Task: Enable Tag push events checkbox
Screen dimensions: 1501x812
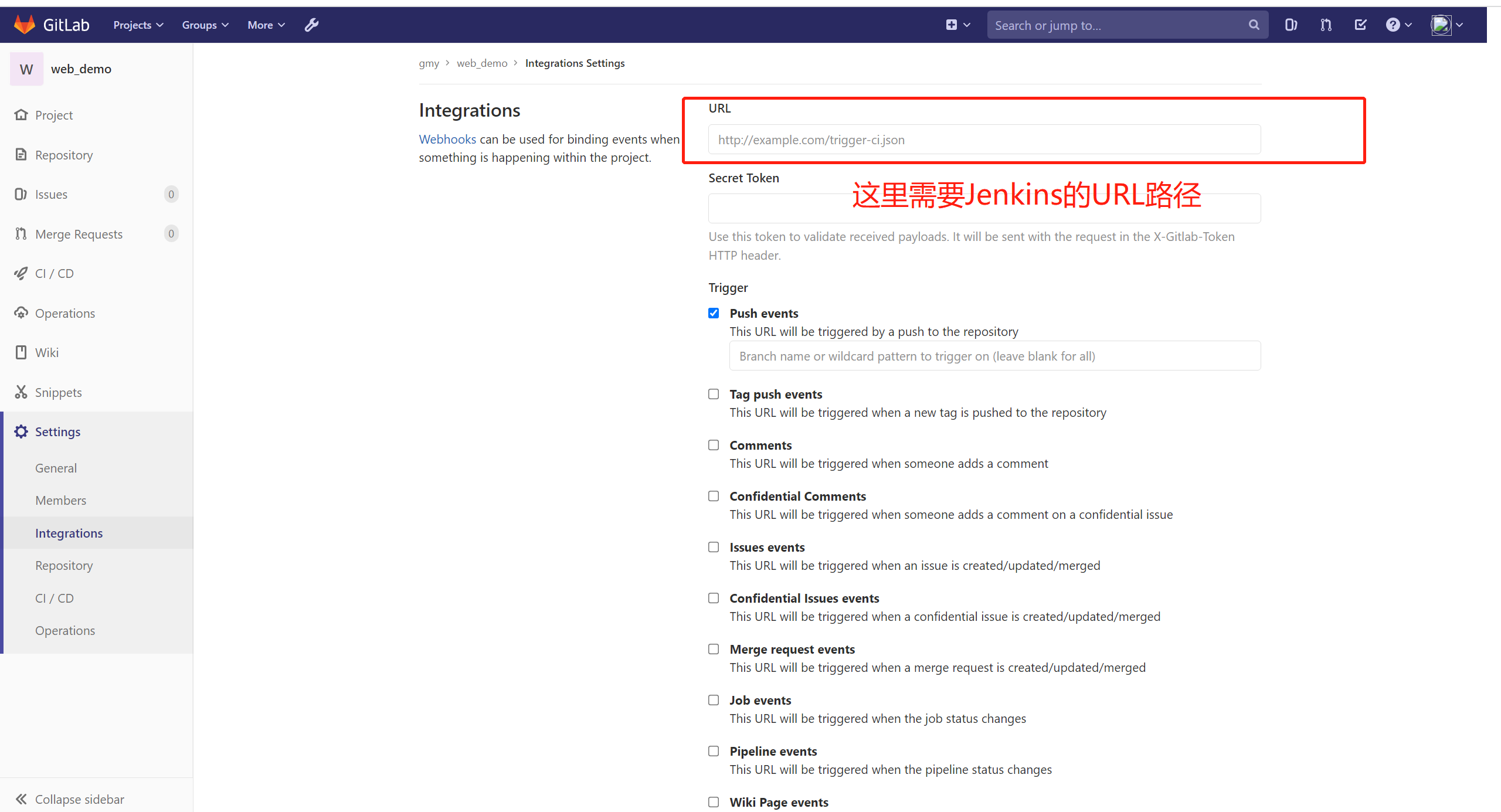Action: click(x=714, y=394)
